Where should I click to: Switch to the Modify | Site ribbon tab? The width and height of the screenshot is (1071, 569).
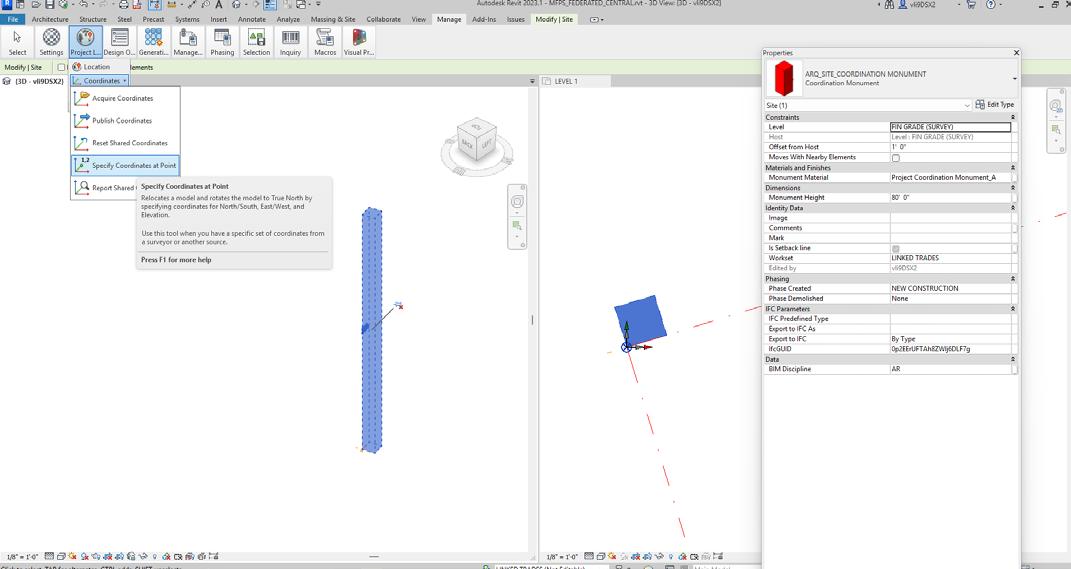554,19
